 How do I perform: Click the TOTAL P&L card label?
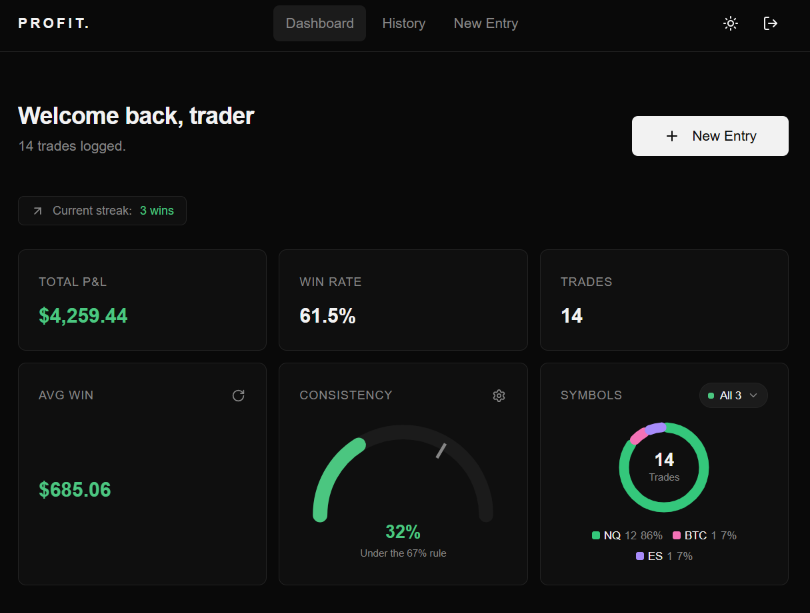(73, 282)
